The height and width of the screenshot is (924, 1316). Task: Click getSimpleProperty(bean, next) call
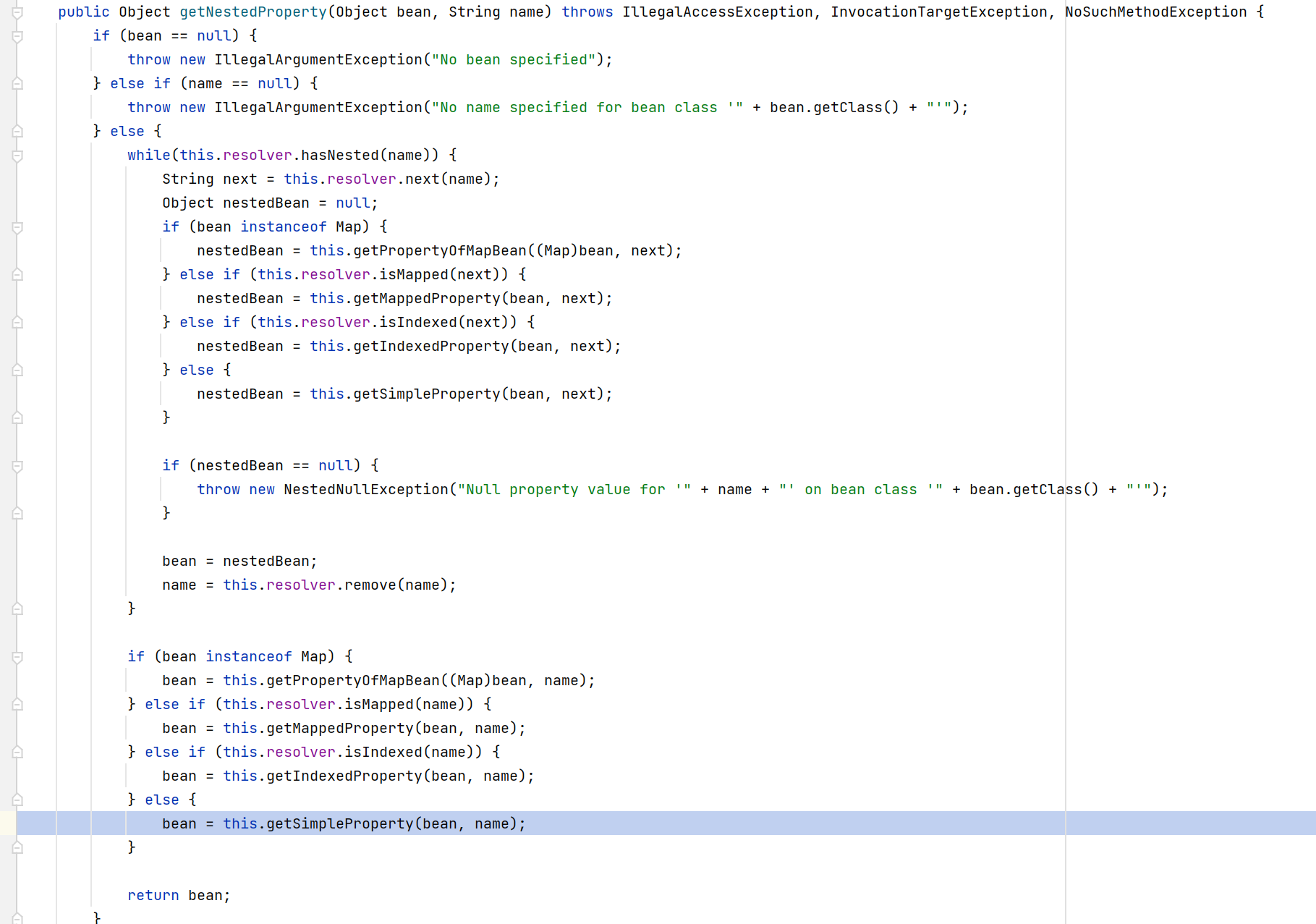(461, 394)
